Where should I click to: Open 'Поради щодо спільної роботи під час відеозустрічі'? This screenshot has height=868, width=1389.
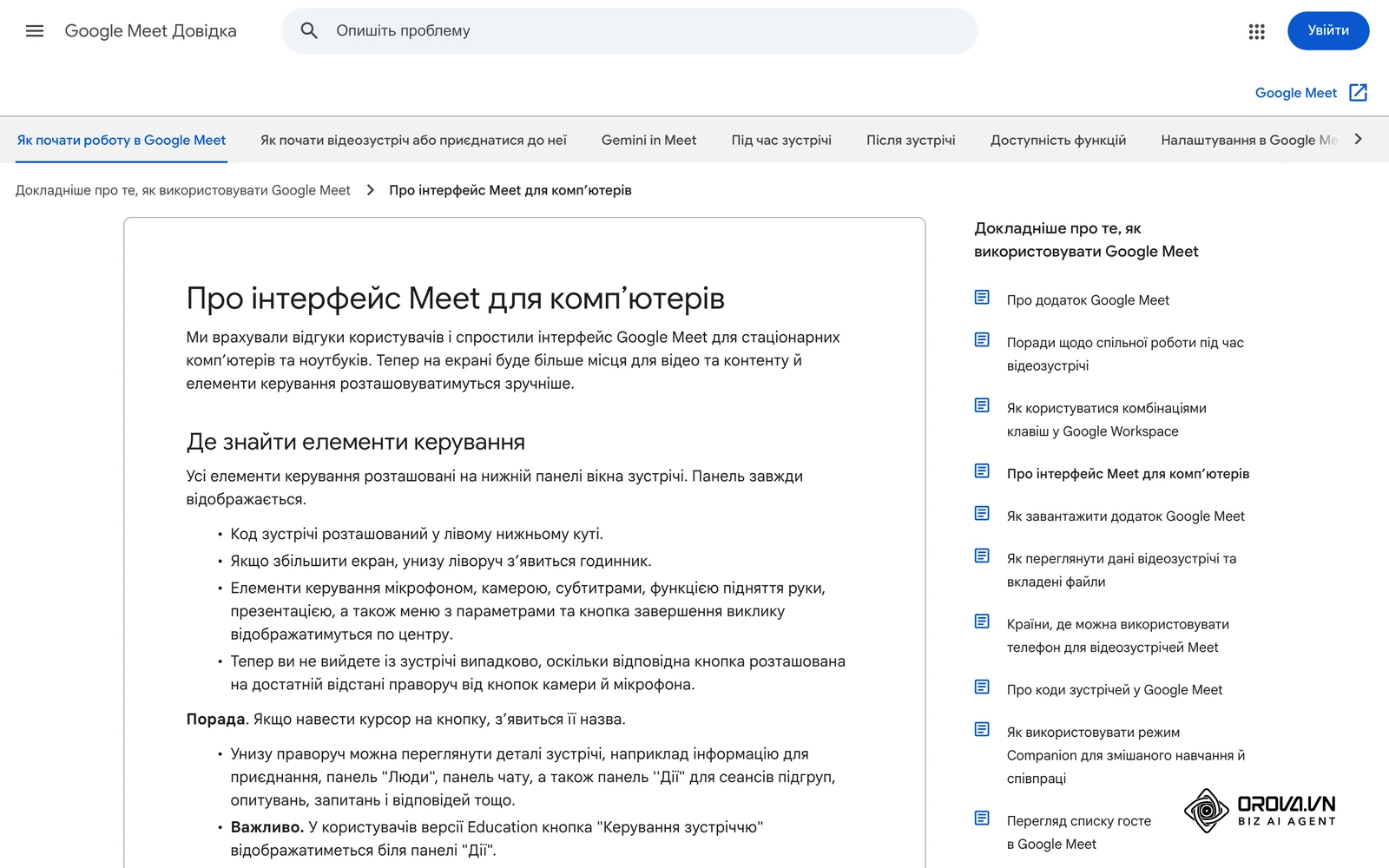tap(1125, 354)
